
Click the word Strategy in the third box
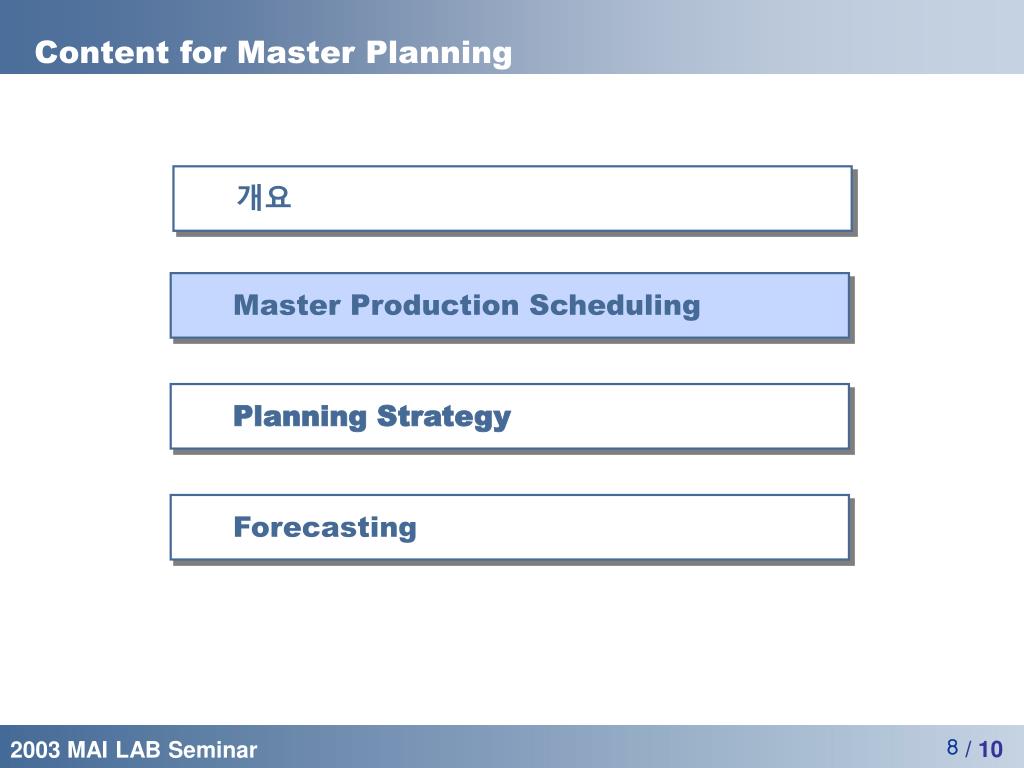pos(444,417)
